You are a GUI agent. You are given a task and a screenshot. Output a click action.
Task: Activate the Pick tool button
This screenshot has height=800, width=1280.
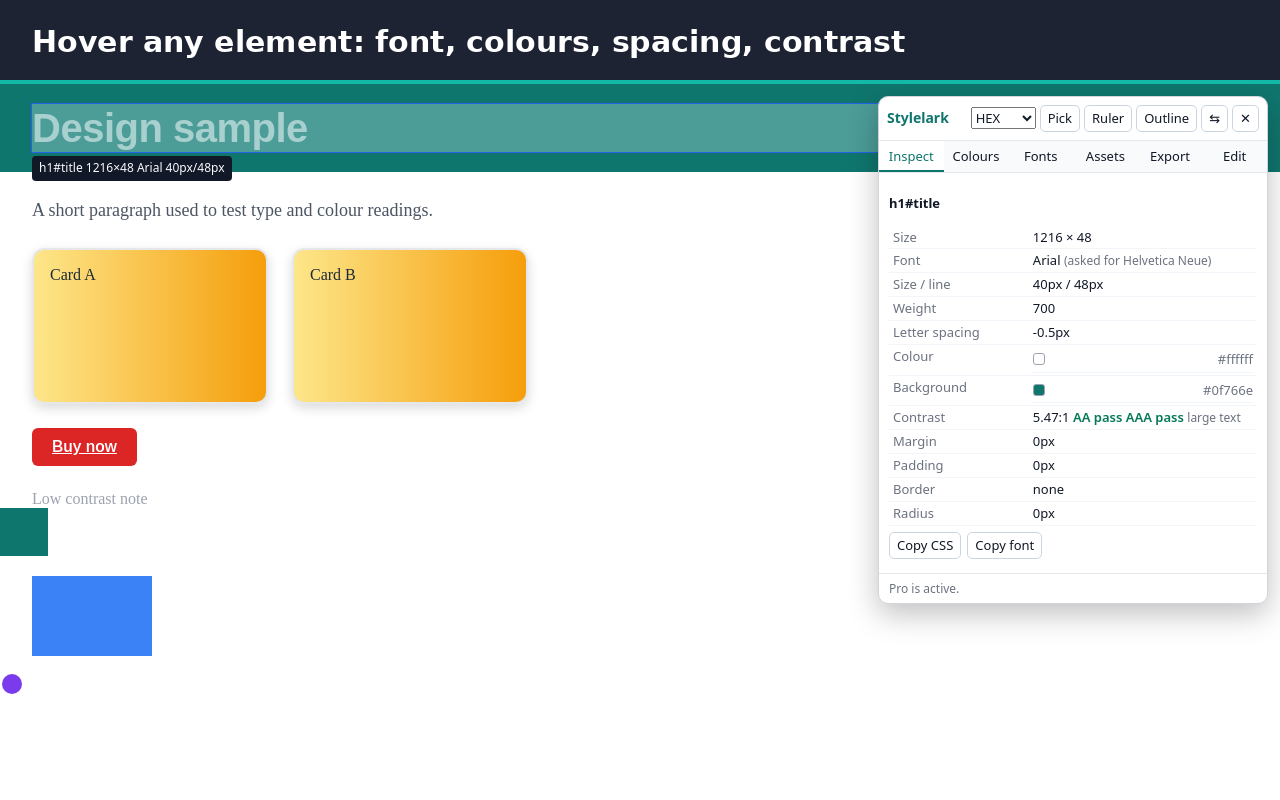(x=1060, y=118)
